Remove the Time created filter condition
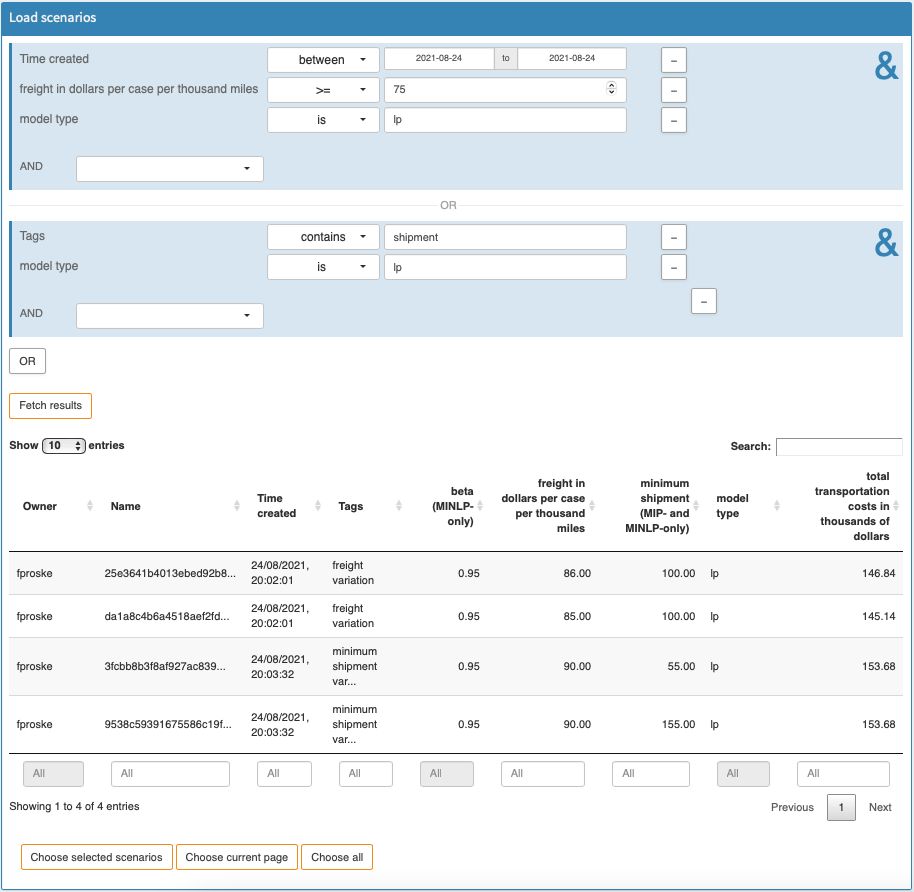The height and width of the screenshot is (892, 914). [673, 59]
